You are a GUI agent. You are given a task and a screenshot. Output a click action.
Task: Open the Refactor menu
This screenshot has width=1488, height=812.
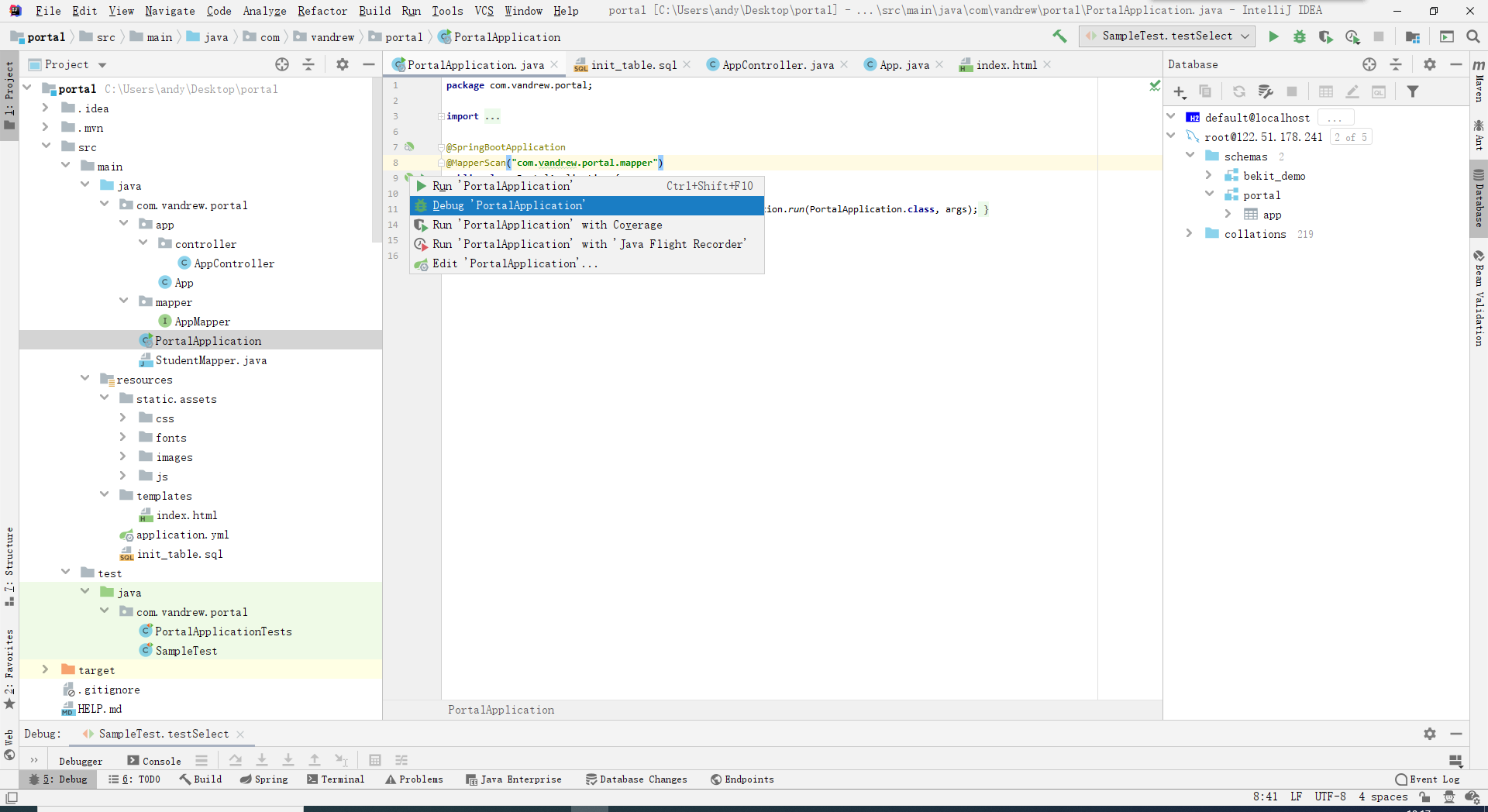click(x=322, y=11)
